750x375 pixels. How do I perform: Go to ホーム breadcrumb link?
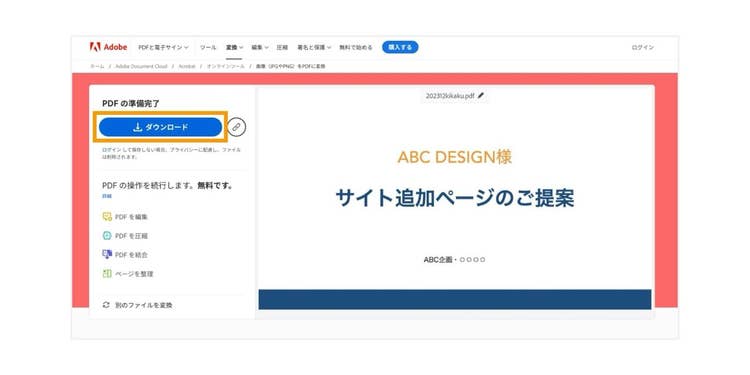pos(97,66)
